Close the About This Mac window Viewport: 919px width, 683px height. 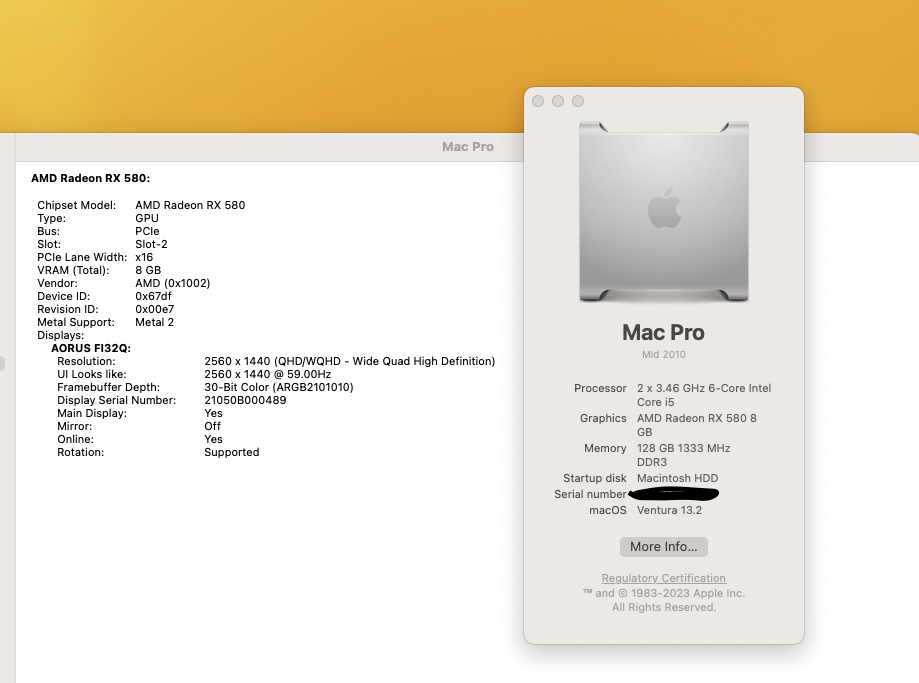click(538, 101)
